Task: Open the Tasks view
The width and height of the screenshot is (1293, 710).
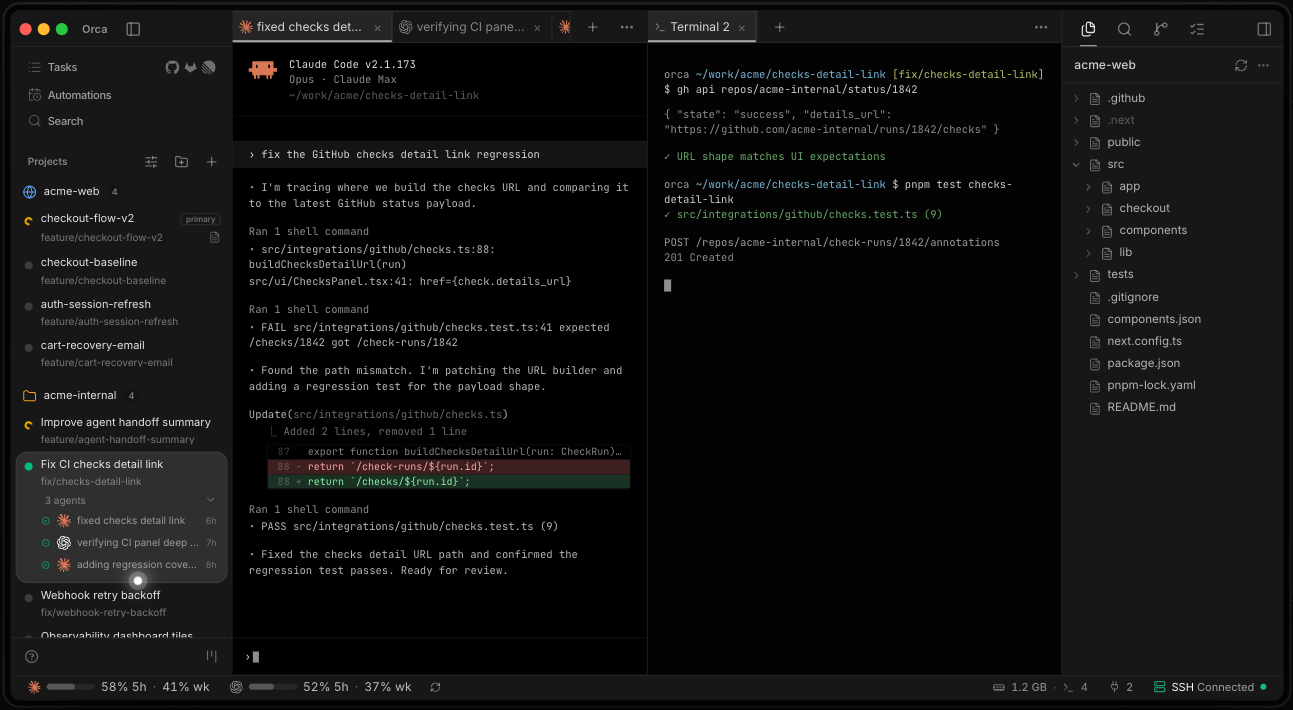Action: (62, 67)
